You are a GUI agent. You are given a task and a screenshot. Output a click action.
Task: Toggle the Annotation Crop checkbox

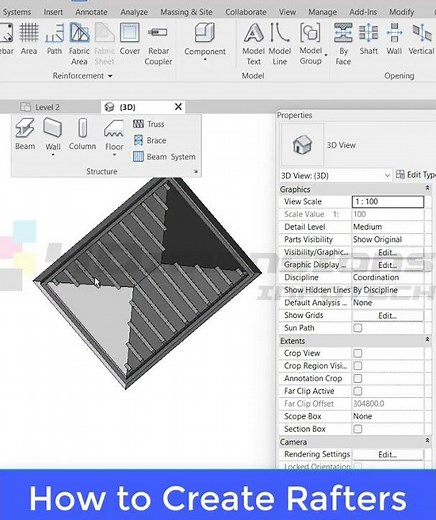358,379
